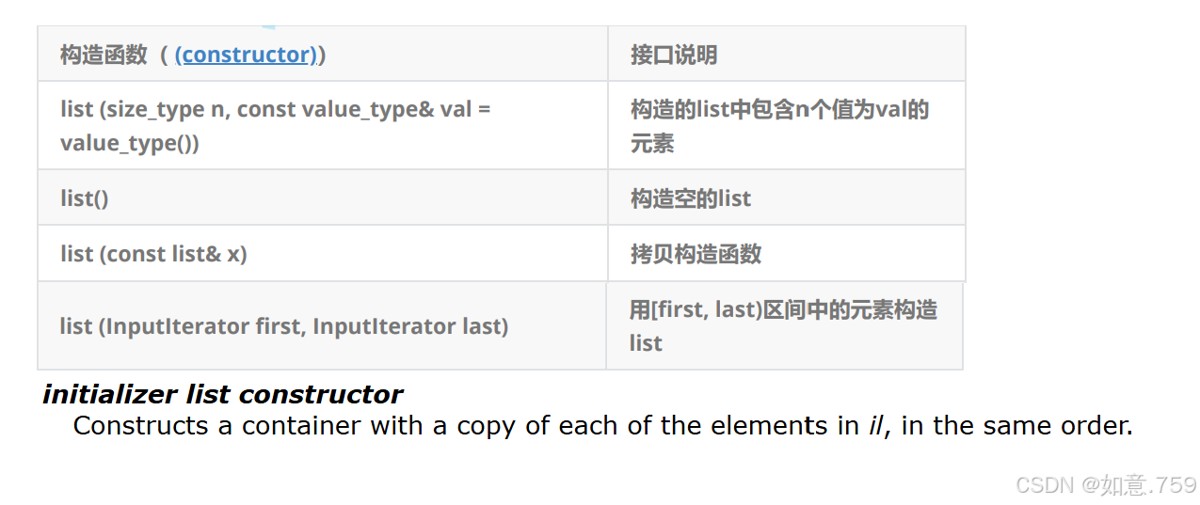
Task: Click the list (const list& x) cell
Action: pyautogui.click(x=323, y=254)
